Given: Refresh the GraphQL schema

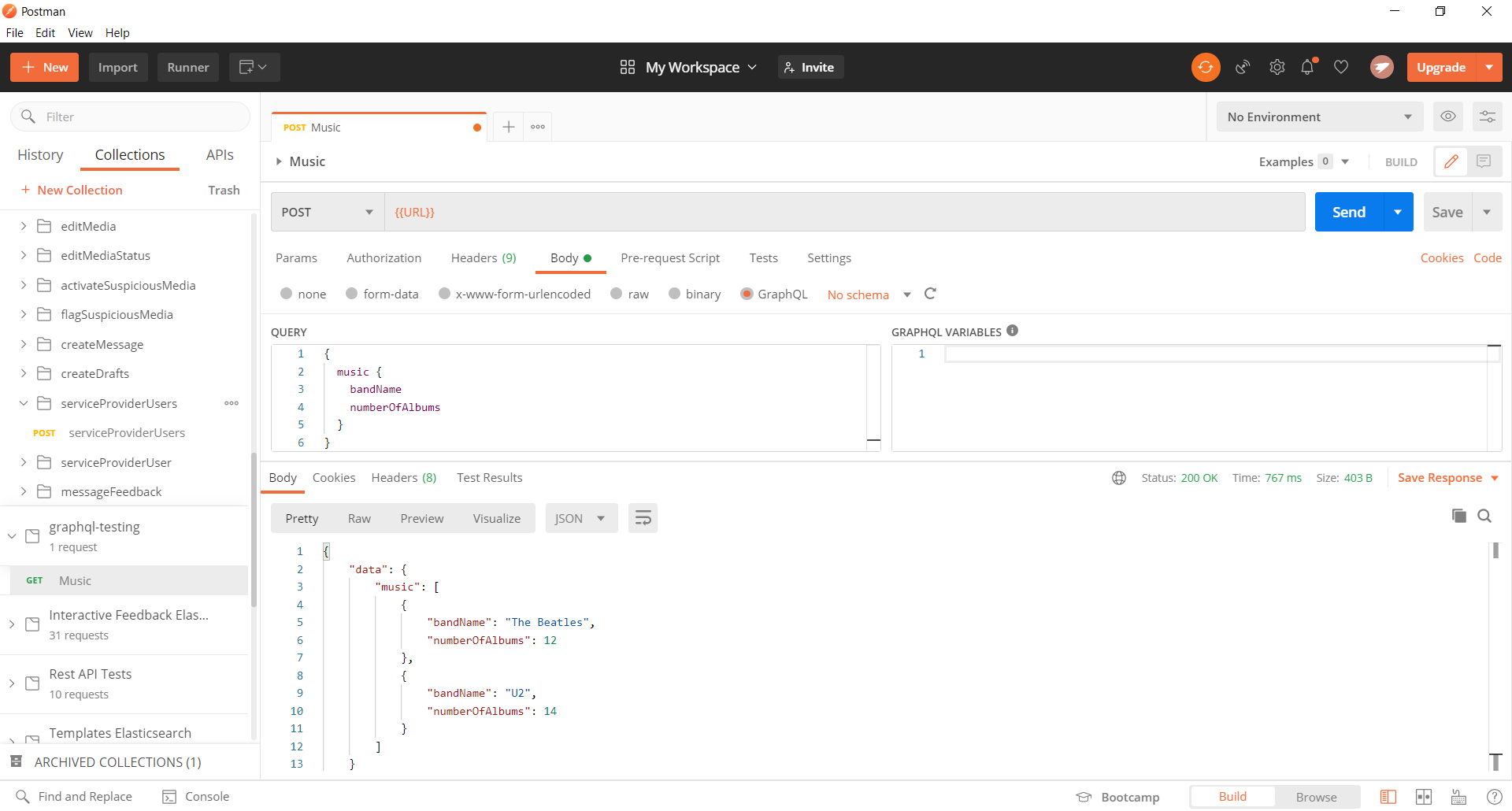Looking at the screenshot, I should (930, 294).
